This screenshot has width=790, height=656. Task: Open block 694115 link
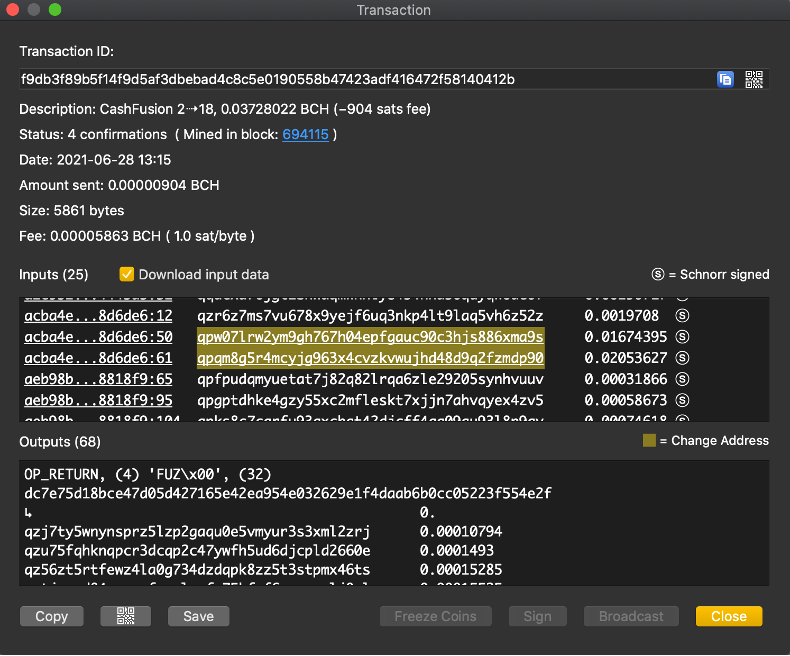(305, 134)
